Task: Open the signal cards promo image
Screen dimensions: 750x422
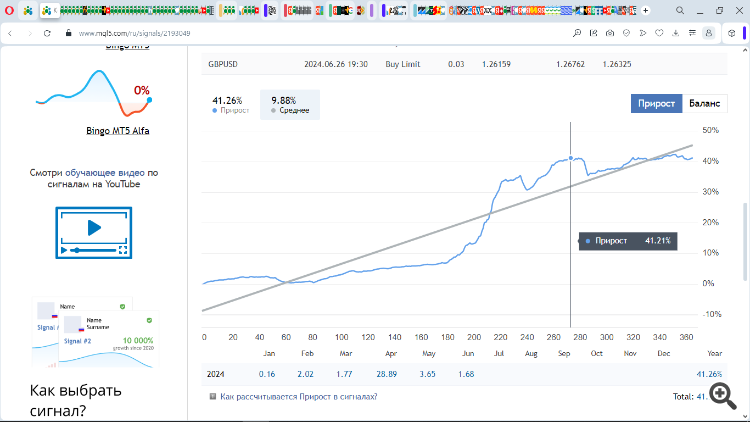Action: pos(95,333)
